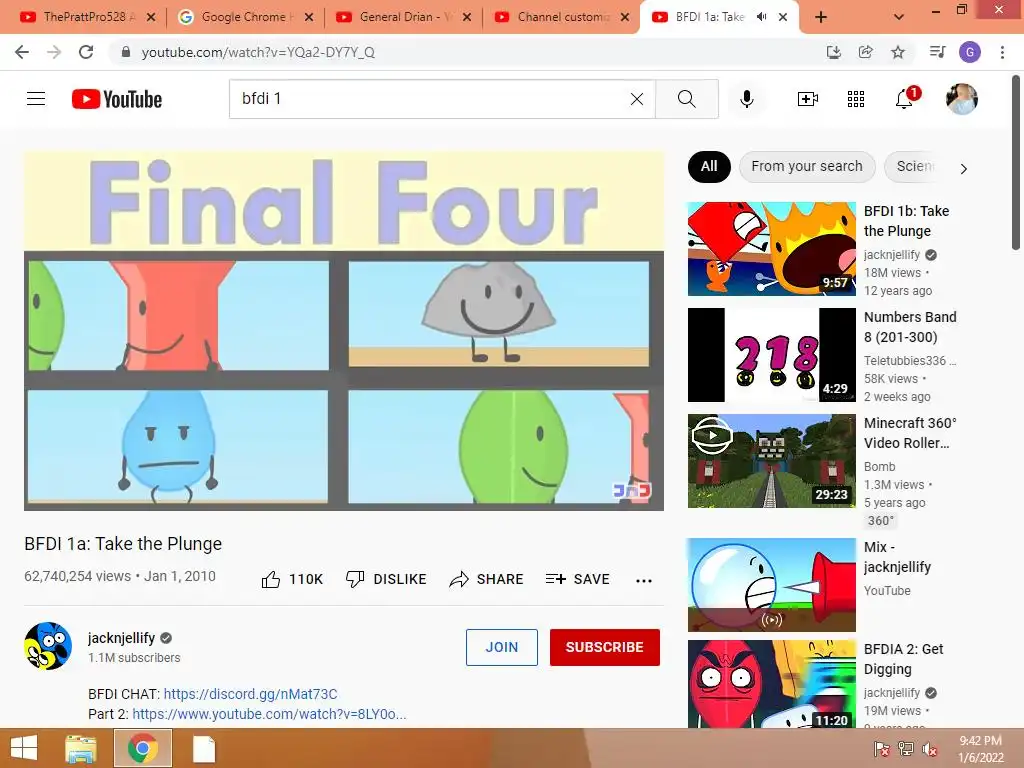This screenshot has width=1024, height=768.
Task: Open account avatar menu
Action: (x=962, y=99)
